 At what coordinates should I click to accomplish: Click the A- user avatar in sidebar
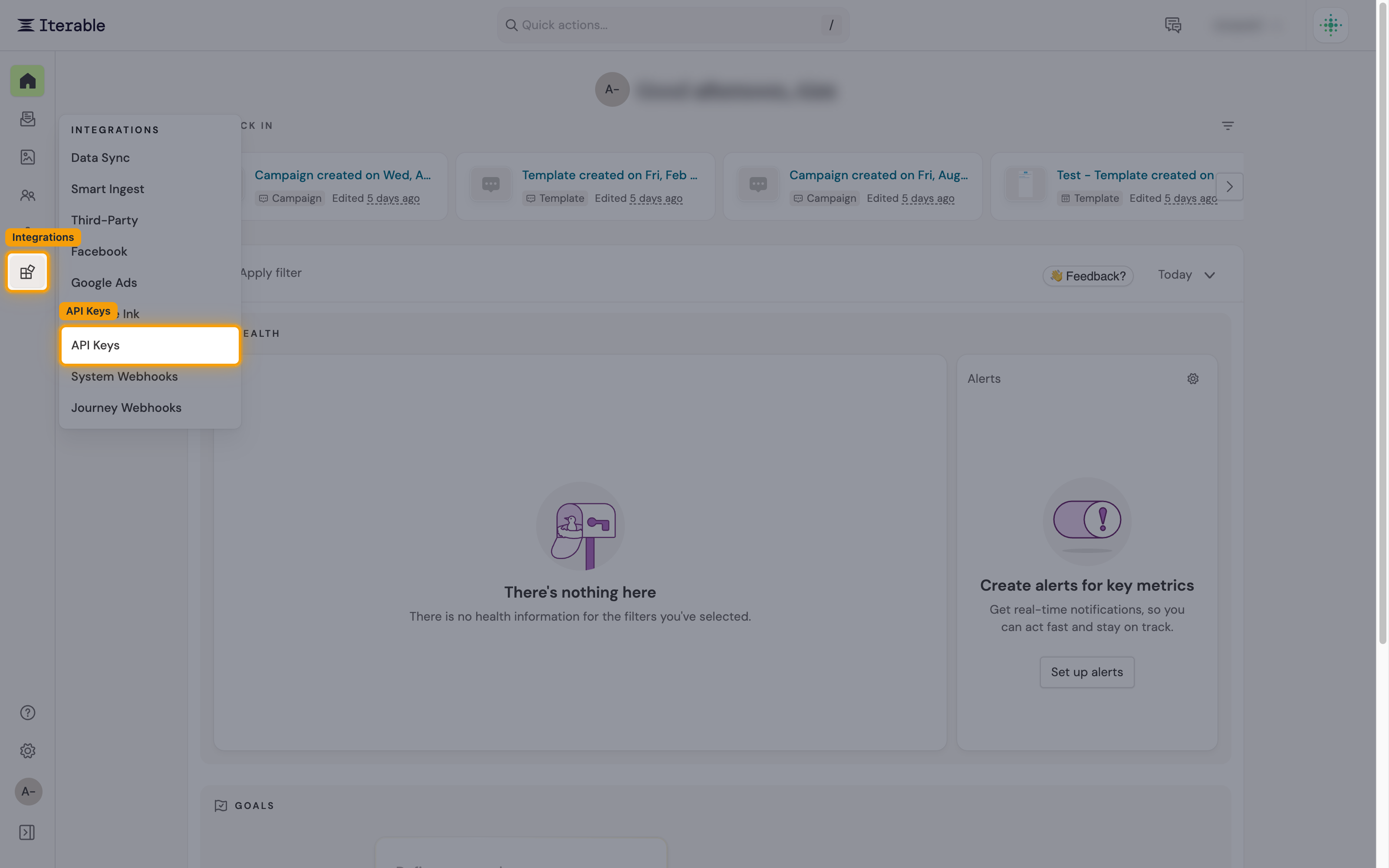(x=28, y=792)
